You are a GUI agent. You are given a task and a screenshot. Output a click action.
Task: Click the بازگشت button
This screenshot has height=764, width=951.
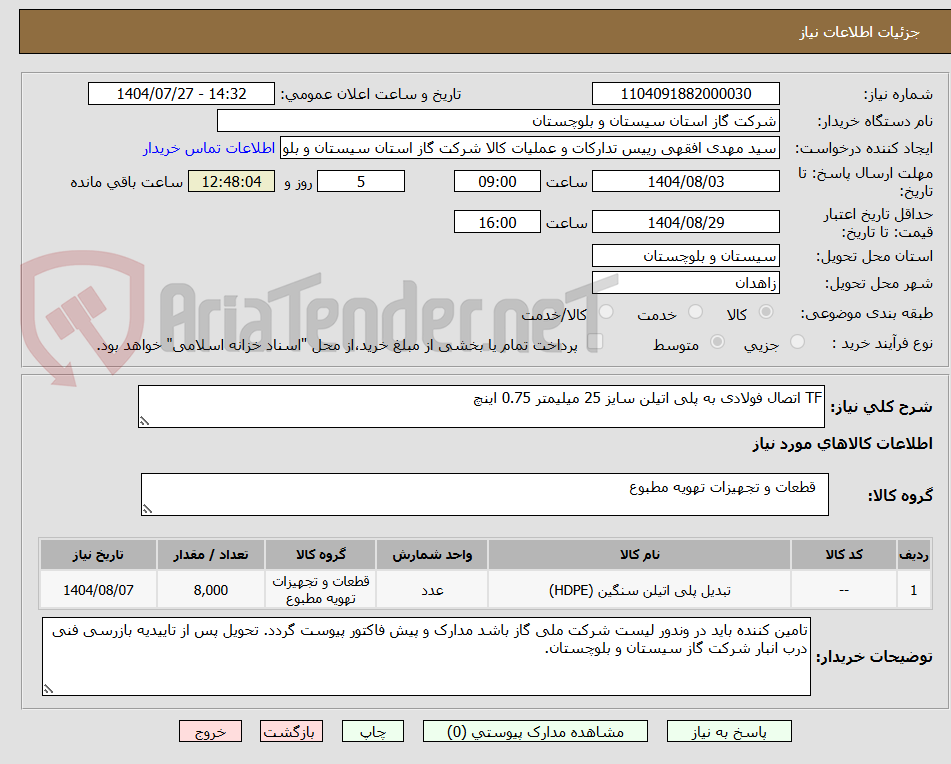(x=291, y=731)
